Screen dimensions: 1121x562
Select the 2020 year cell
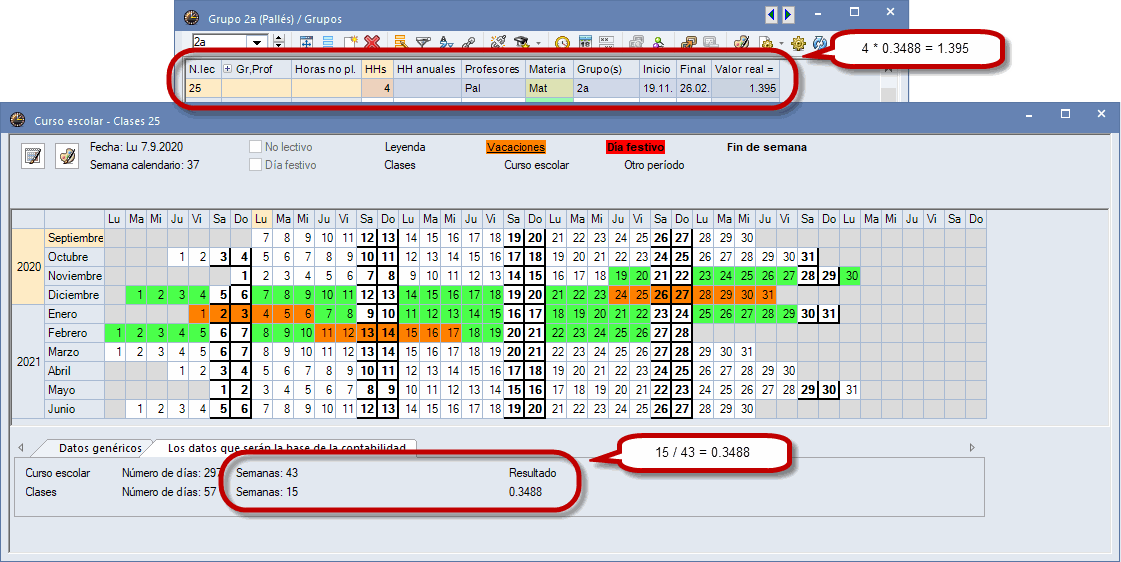point(29,266)
